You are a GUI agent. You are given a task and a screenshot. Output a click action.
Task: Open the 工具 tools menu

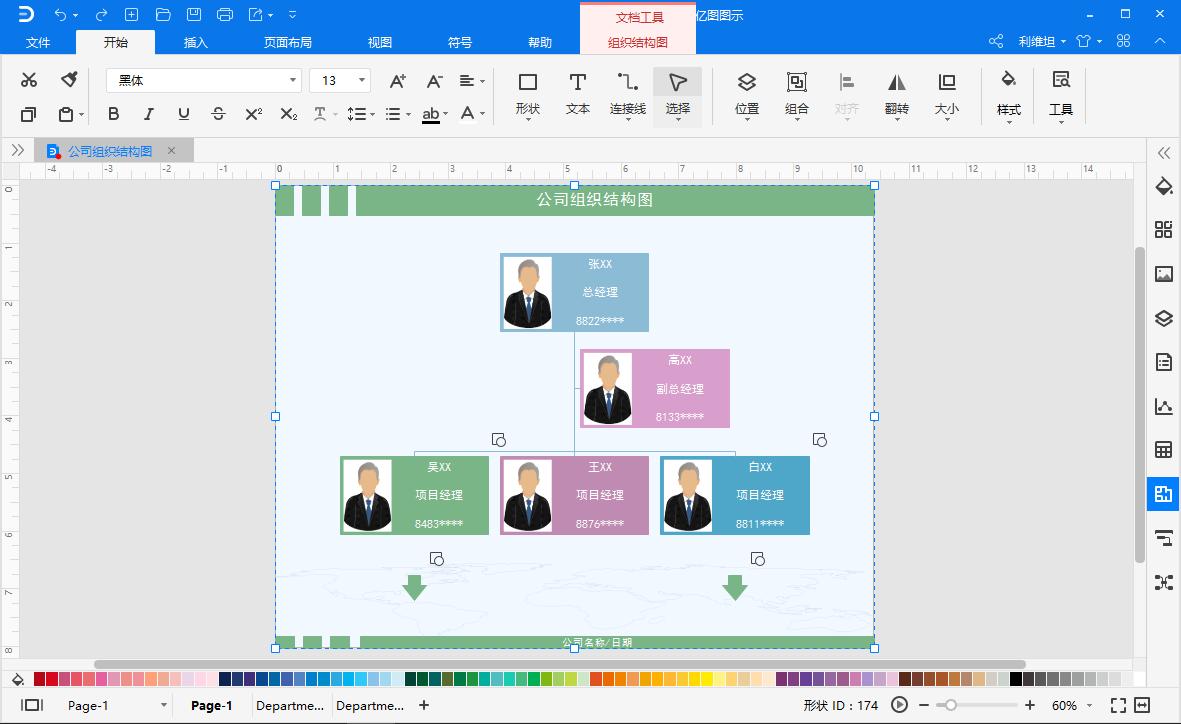[1060, 96]
